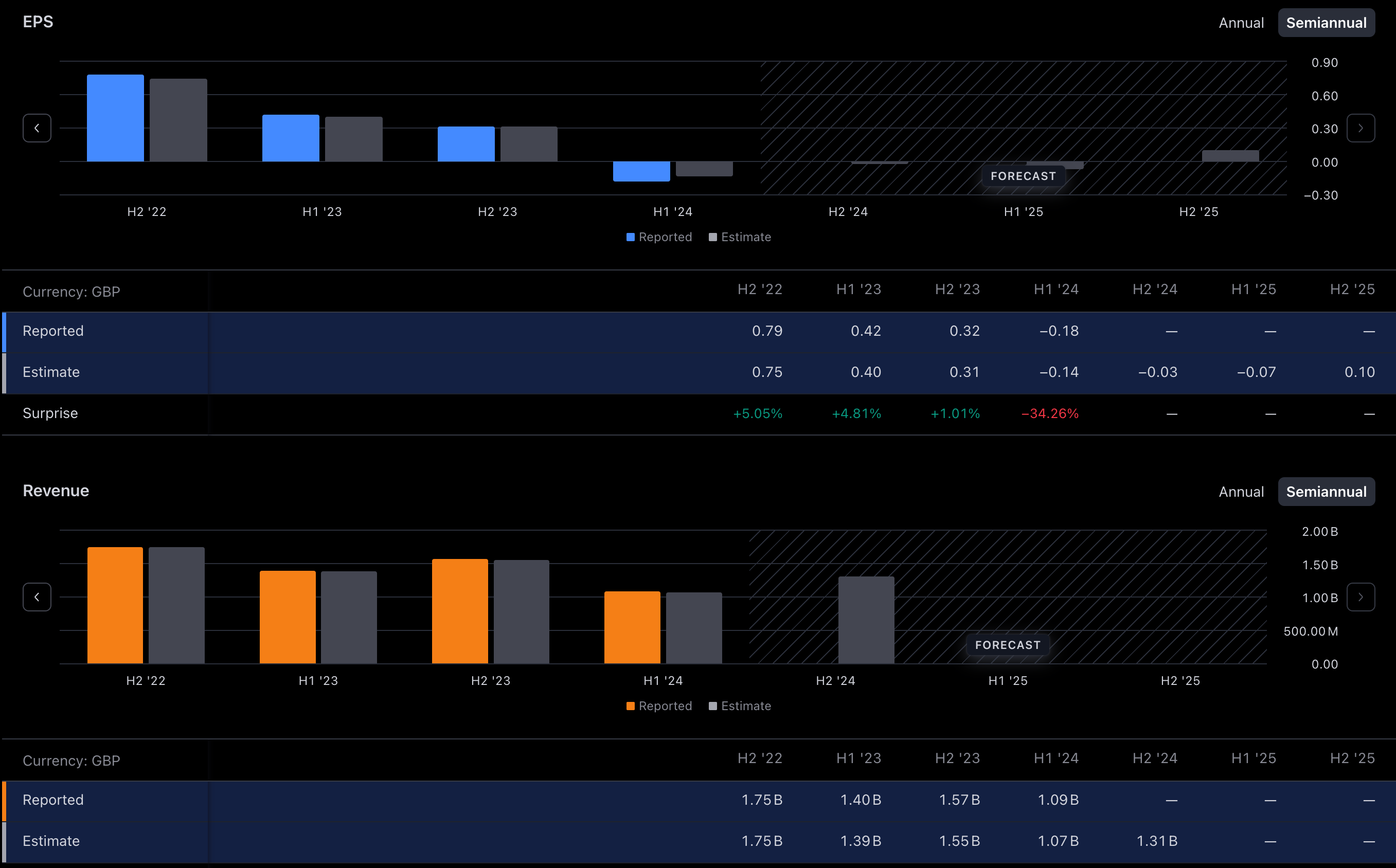
Task: Switch Revenue chart to Annual view
Action: 1241,492
